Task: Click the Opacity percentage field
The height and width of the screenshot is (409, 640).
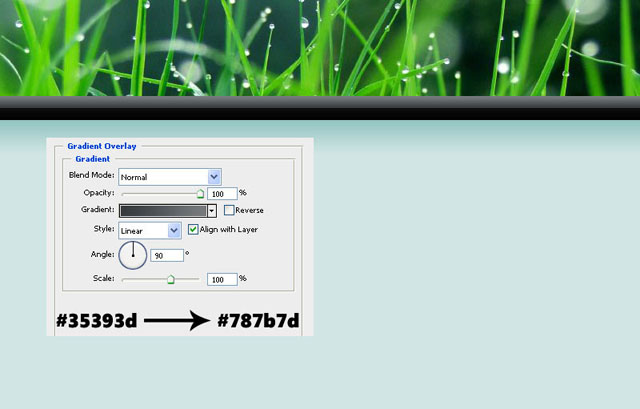Action: (222, 193)
